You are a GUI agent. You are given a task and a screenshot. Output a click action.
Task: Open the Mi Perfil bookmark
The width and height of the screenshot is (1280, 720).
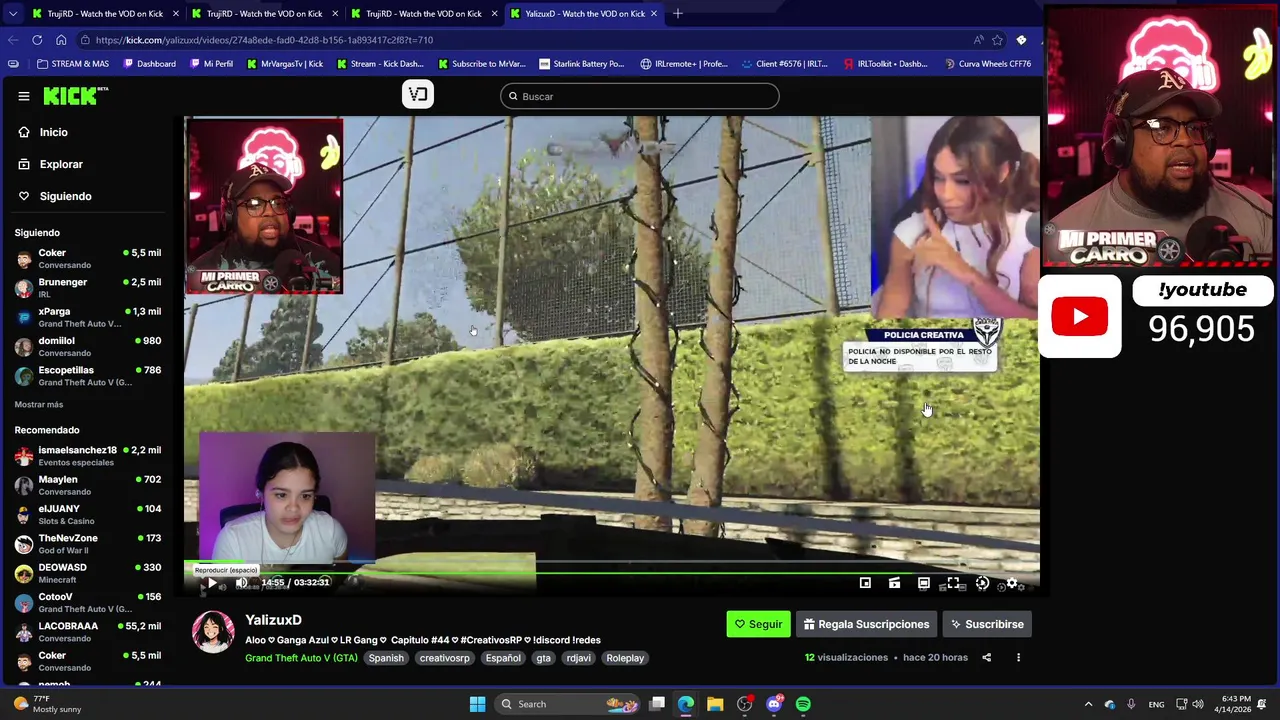coord(210,64)
